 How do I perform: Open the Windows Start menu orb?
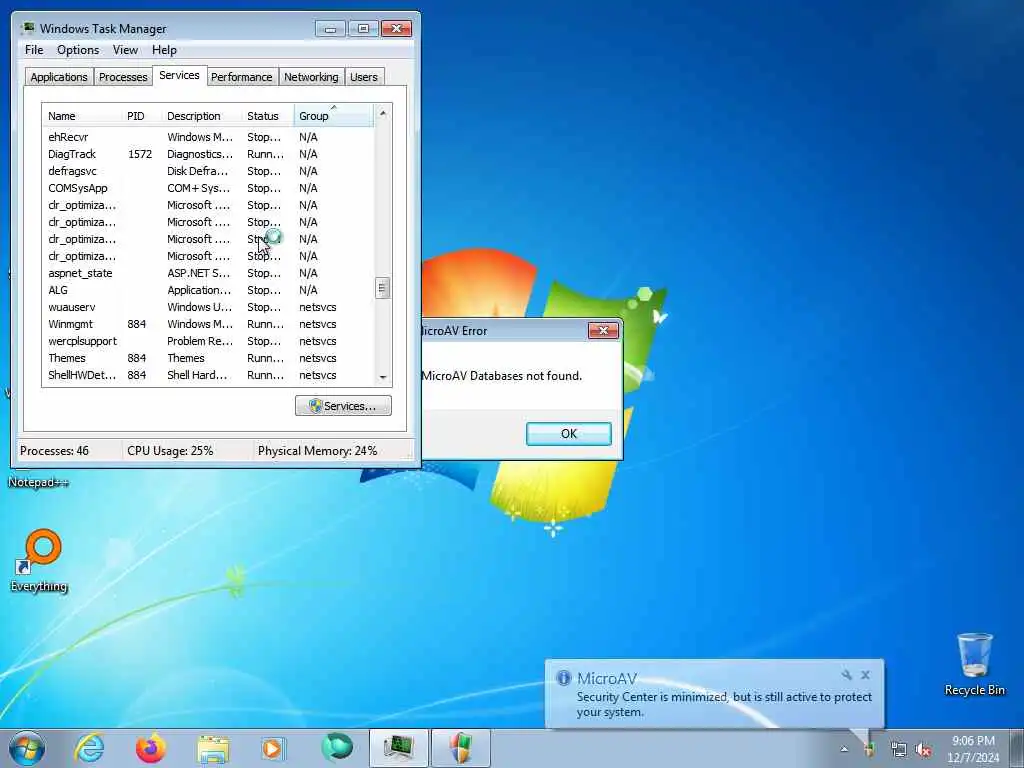(x=27, y=748)
